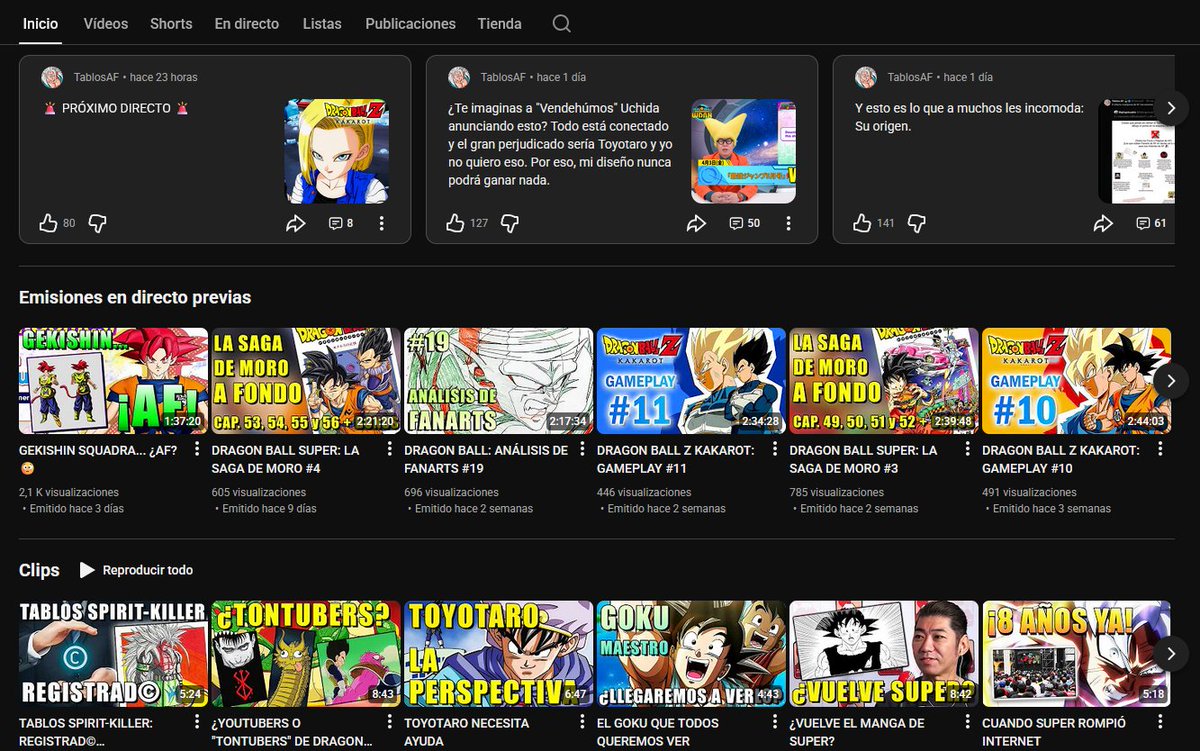Share the Vendehúmos Uchida post
This screenshot has width=1200, height=751.
[x=696, y=223]
